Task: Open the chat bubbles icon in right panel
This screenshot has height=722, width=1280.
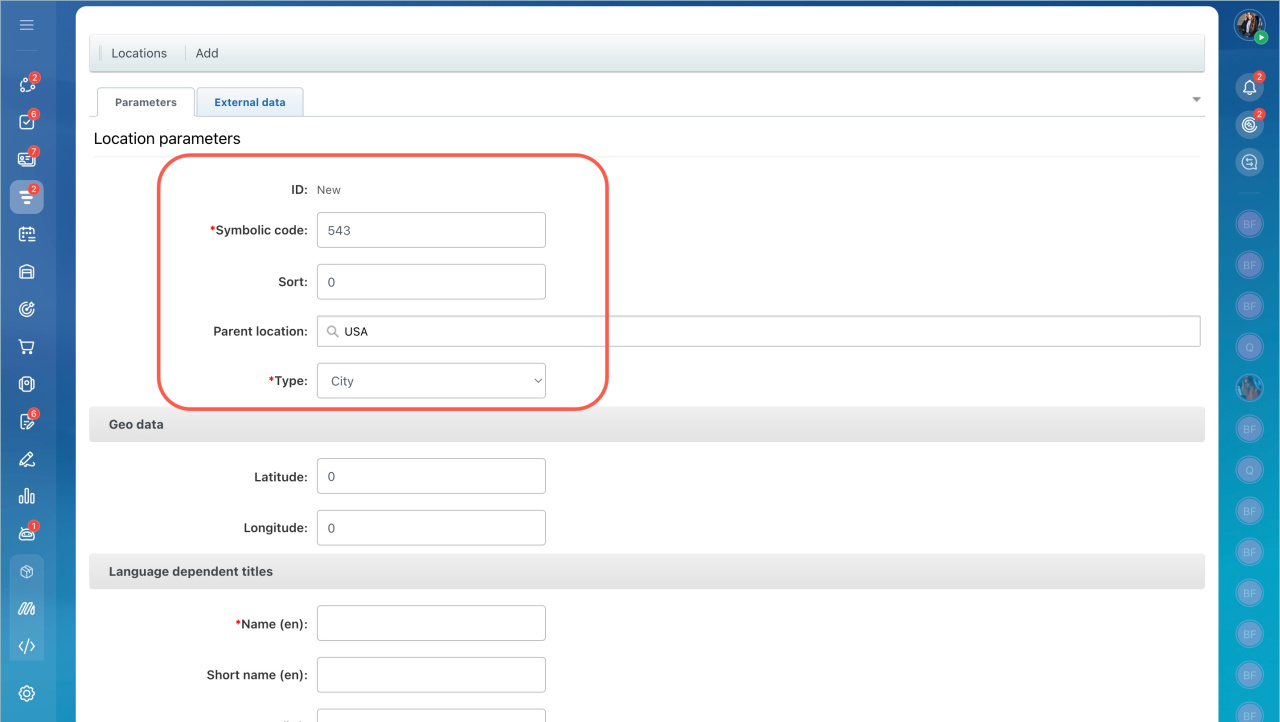Action: tap(1249, 162)
